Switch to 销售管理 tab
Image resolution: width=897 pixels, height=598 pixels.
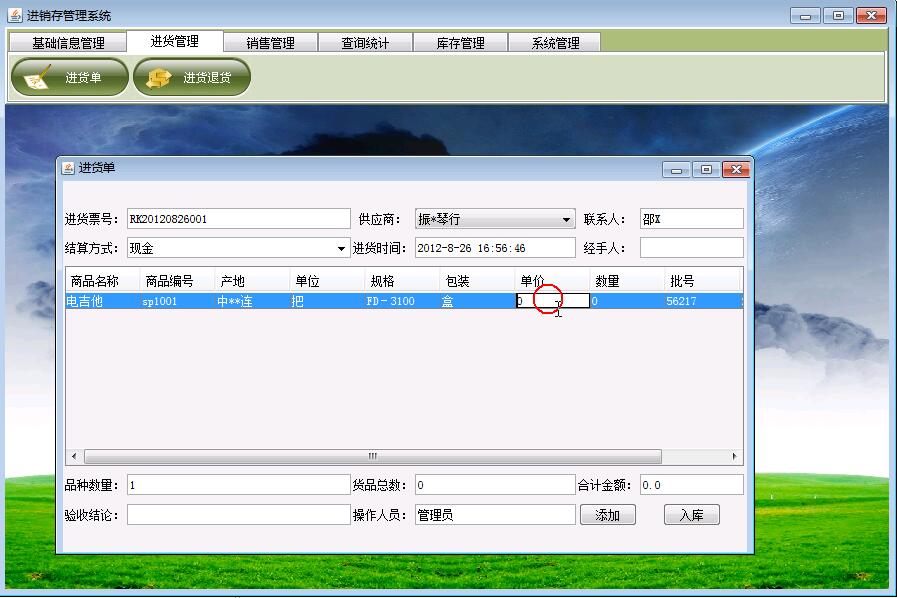pyautogui.click(x=271, y=43)
